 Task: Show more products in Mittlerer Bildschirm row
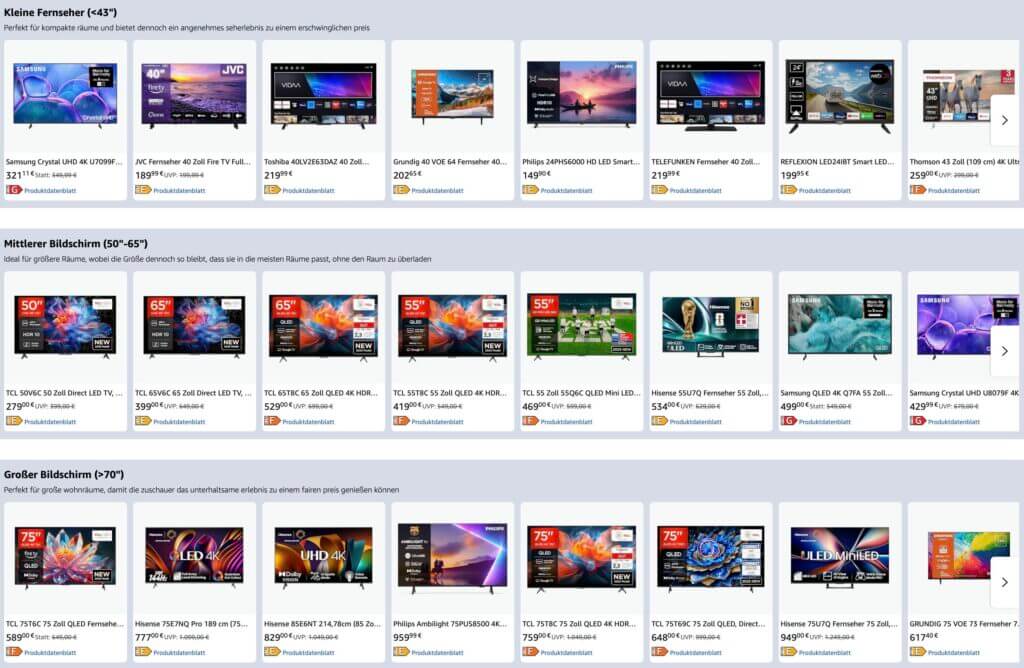(x=1004, y=350)
